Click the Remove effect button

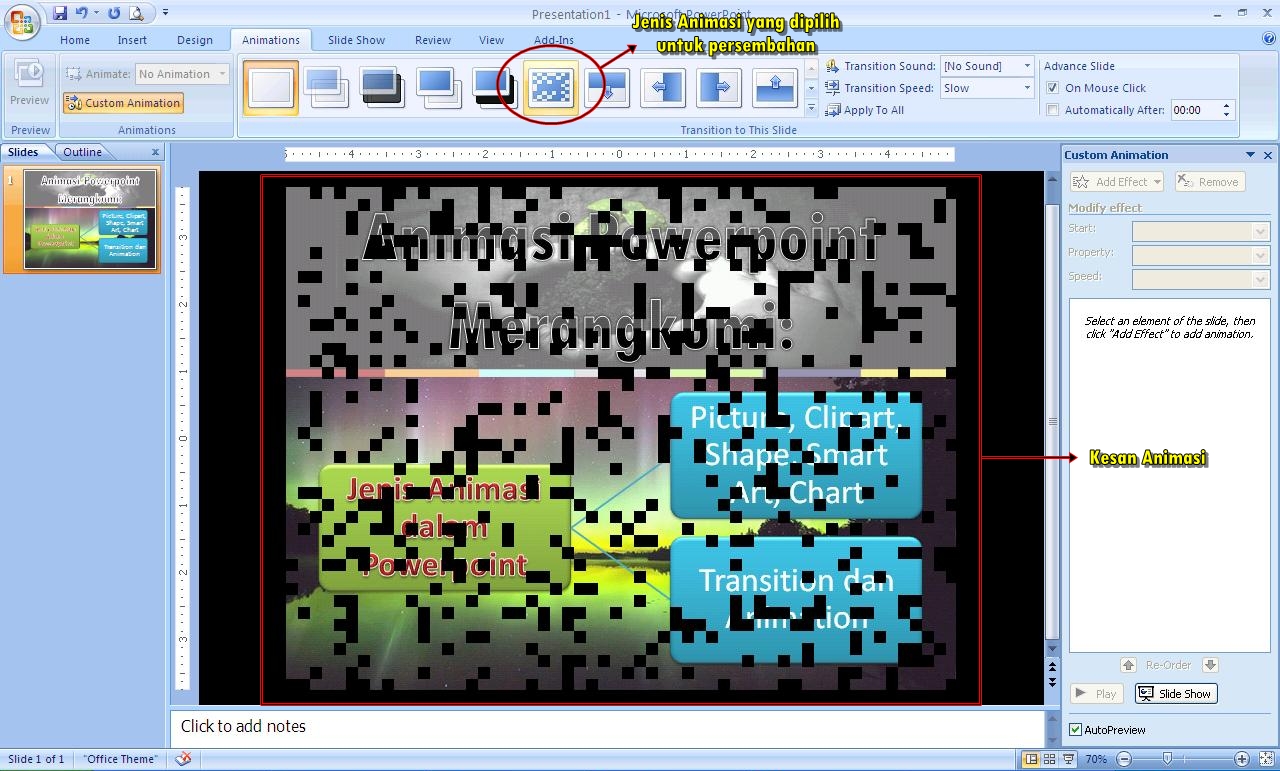coord(1209,182)
